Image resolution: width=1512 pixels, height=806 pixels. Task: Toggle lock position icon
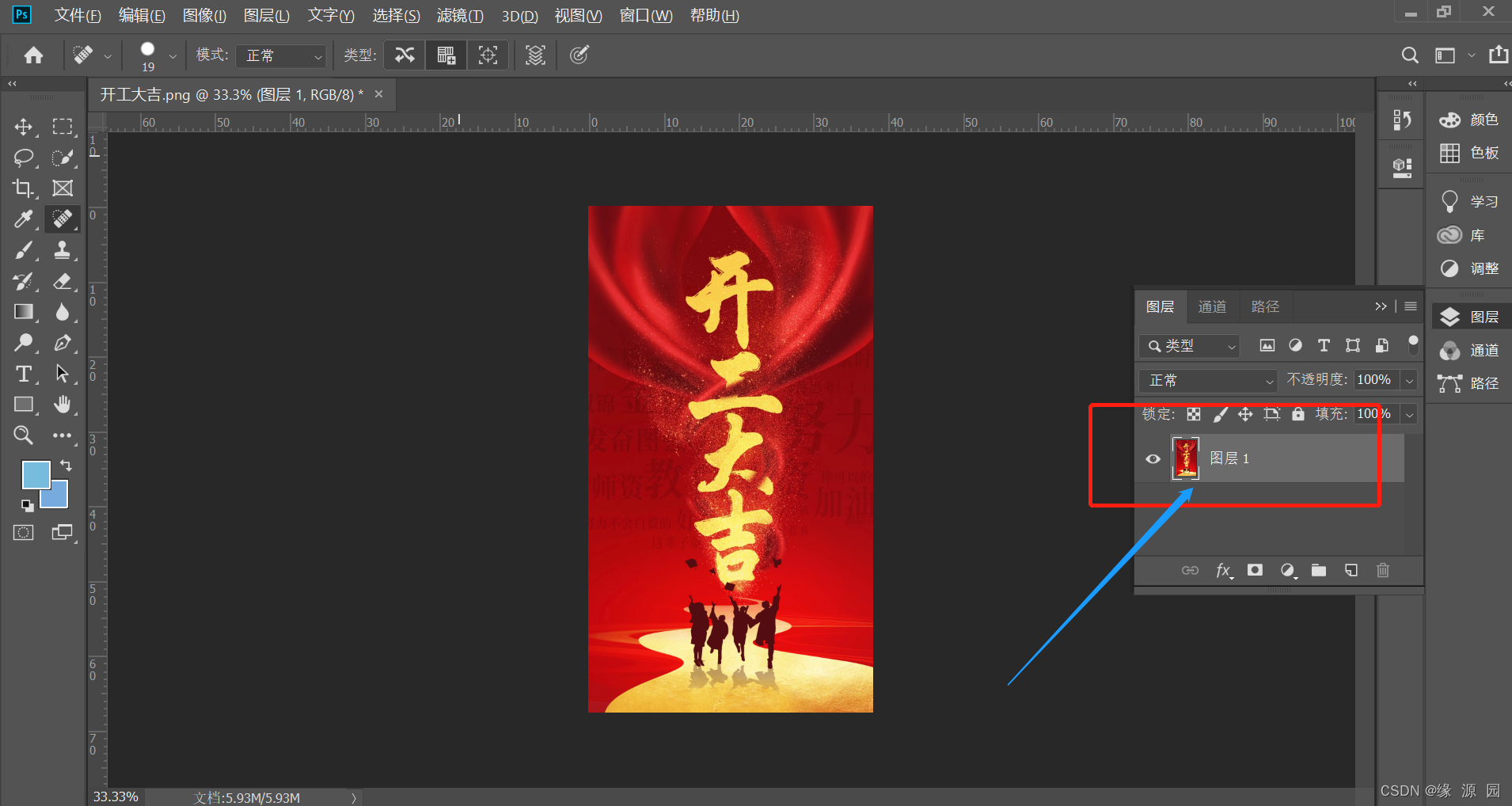(x=1245, y=414)
